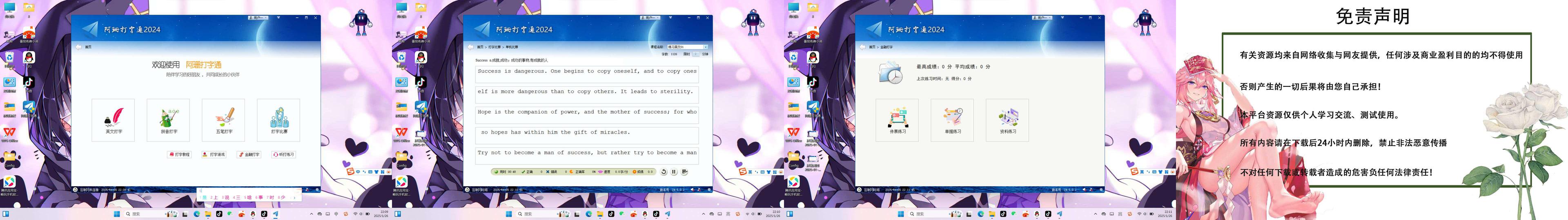Click the Windows Start button under the welcome window

point(117,214)
